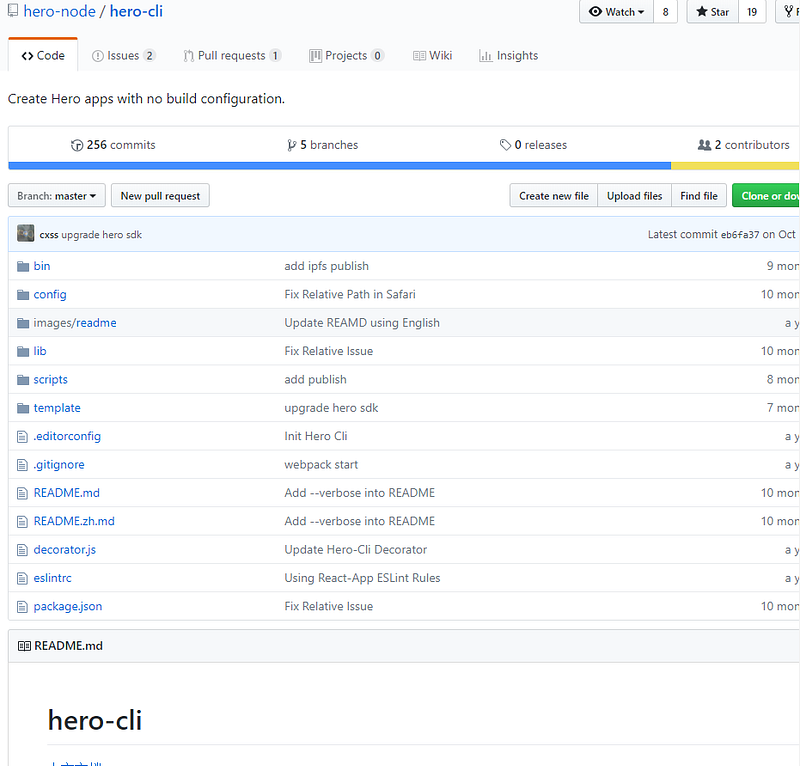800x766 pixels.
Task: Open the scripts folder
Action: pos(51,380)
